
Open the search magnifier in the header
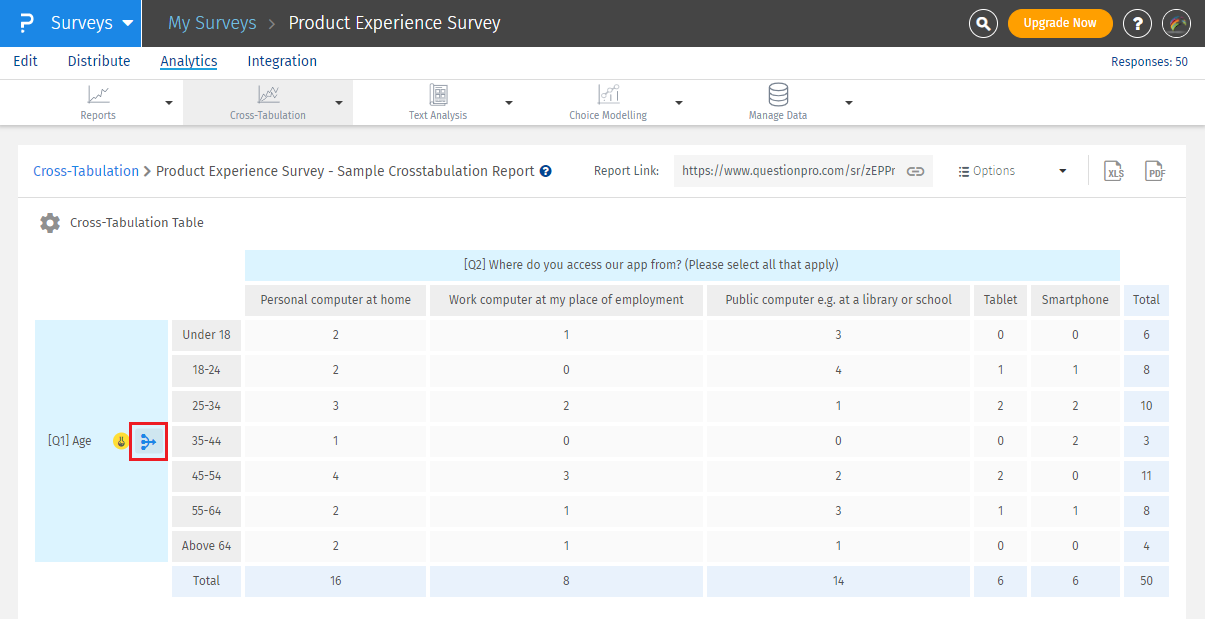pos(982,22)
